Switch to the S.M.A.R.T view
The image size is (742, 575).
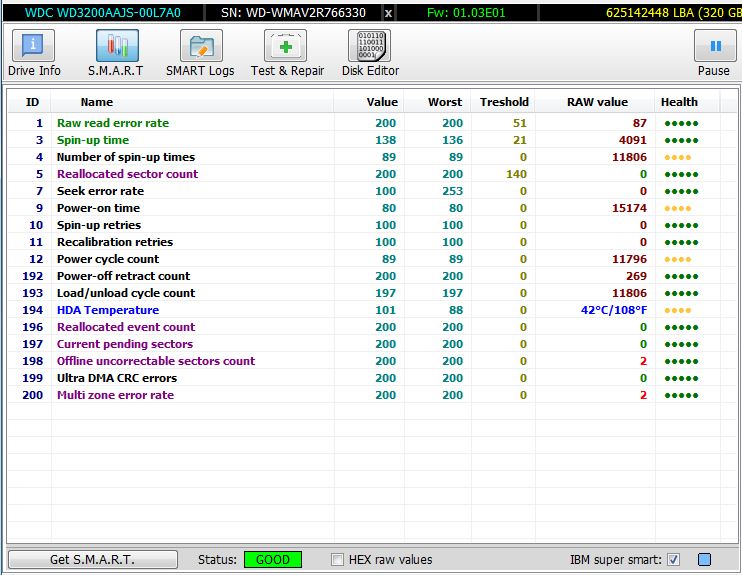click(116, 53)
